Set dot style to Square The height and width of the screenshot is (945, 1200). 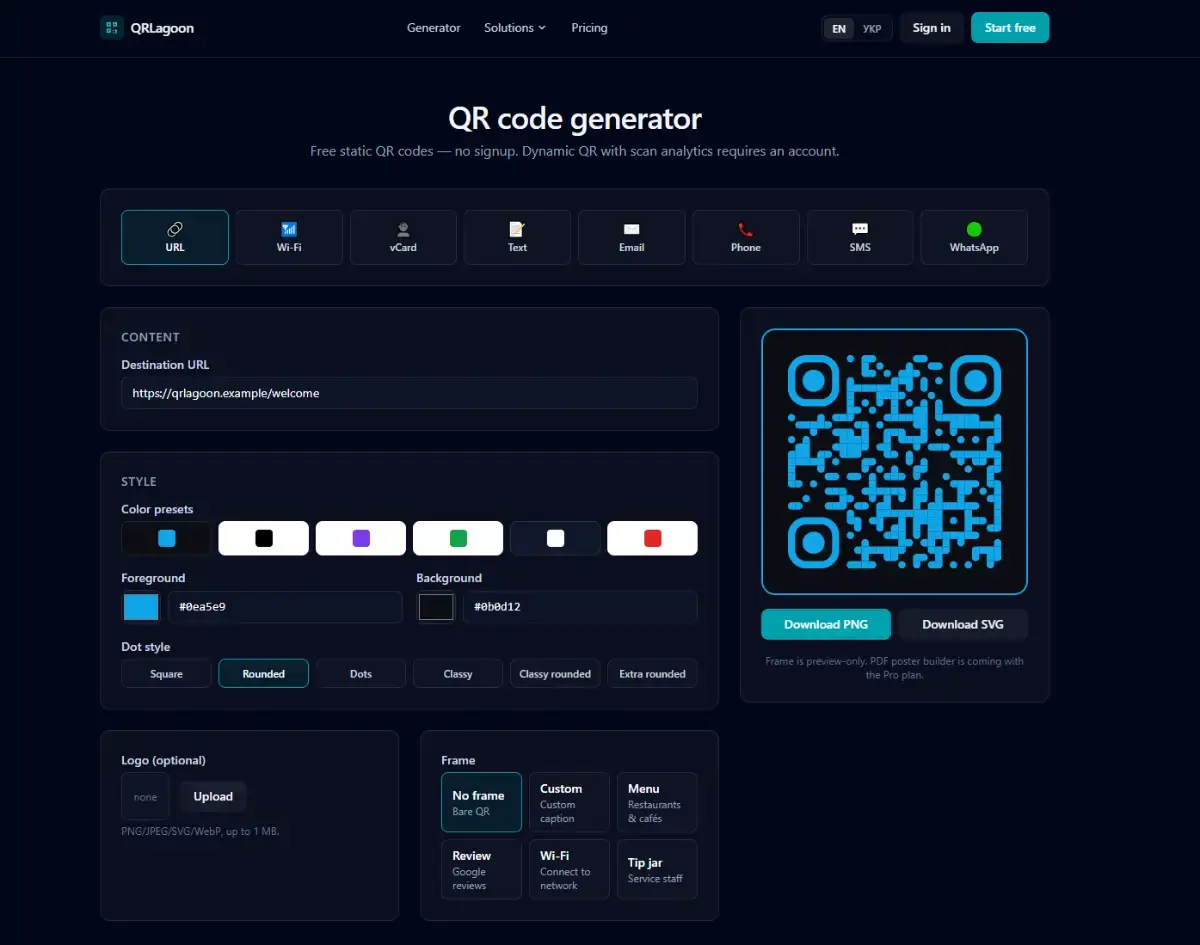(166, 674)
